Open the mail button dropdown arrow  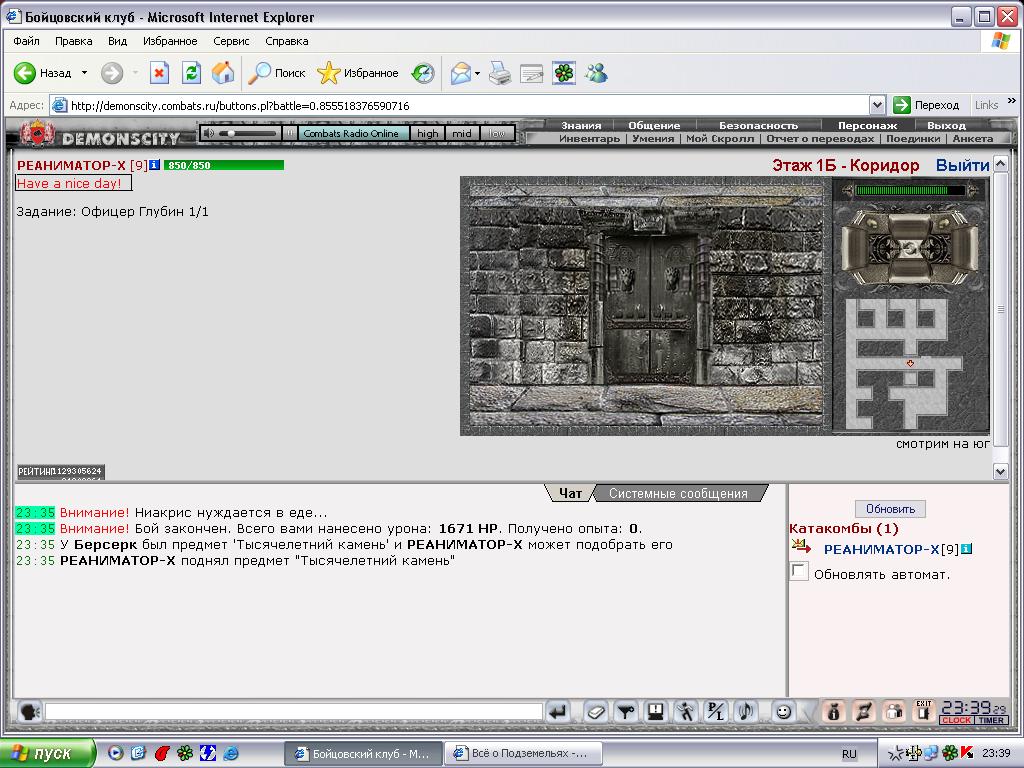[x=477, y=73]
